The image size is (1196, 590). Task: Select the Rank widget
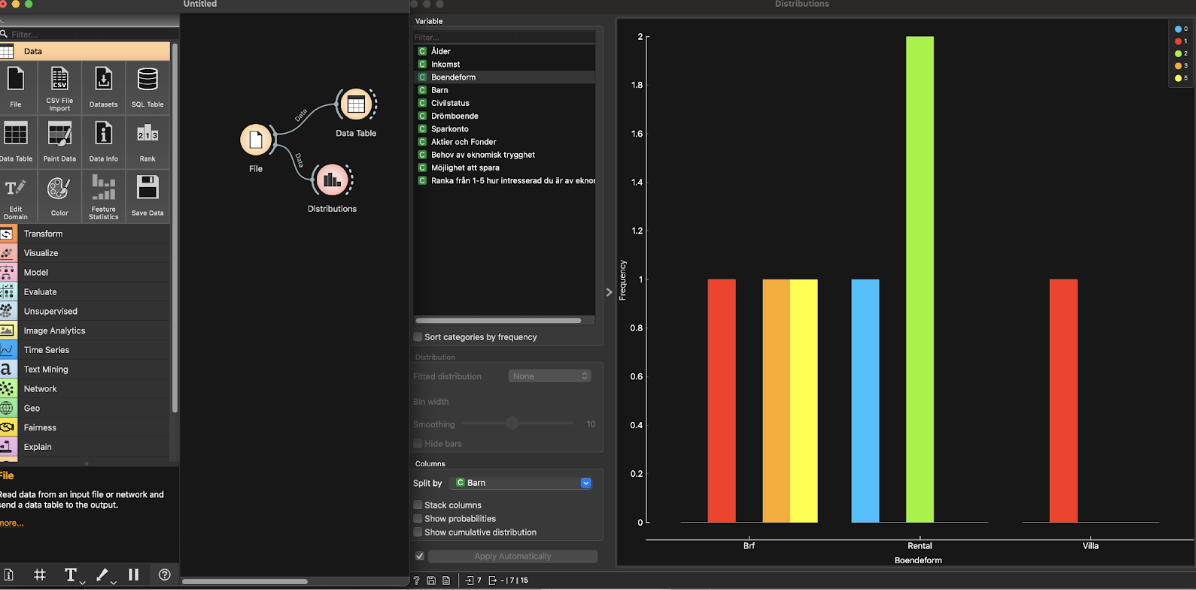(x=148, y=141)
